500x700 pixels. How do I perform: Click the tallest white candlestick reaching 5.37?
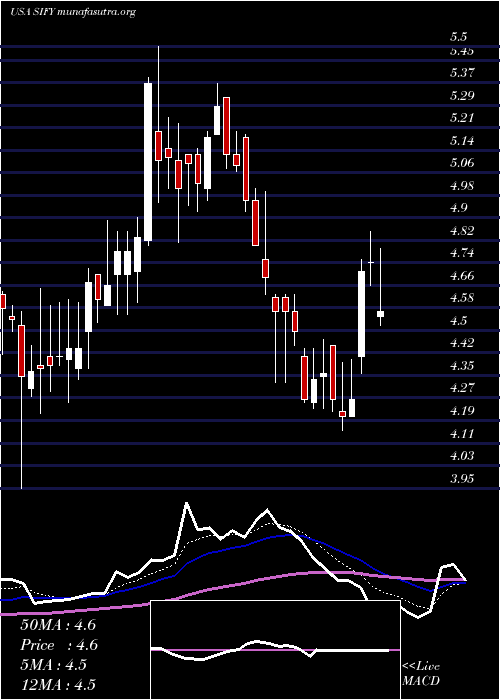tap(148, 162)
